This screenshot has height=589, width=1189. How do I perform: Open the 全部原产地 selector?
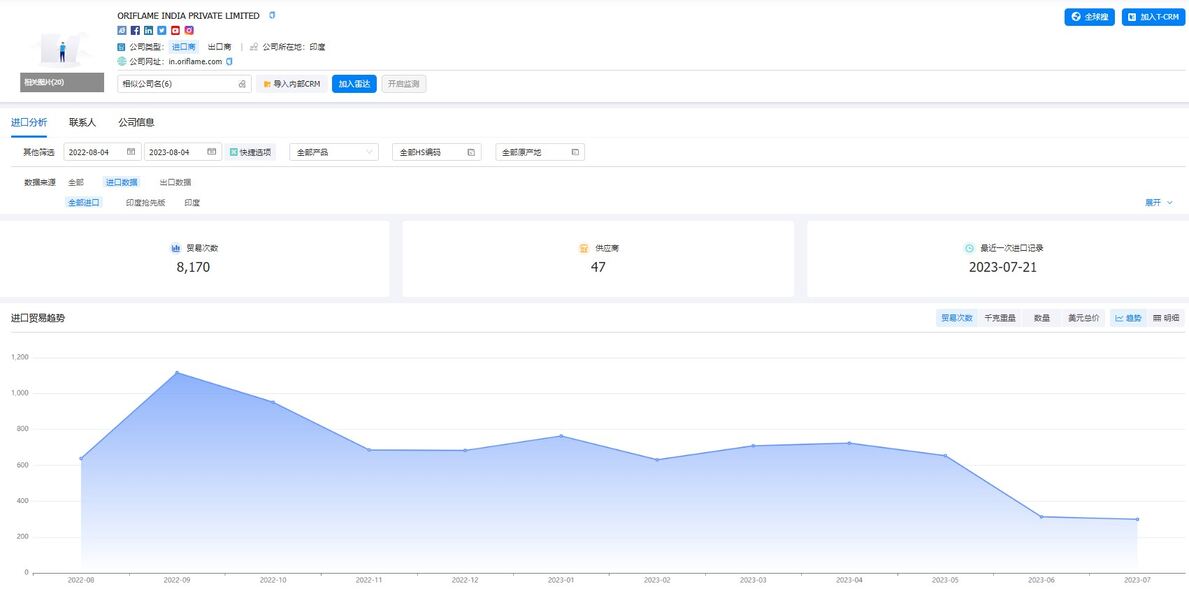[540, 152]
